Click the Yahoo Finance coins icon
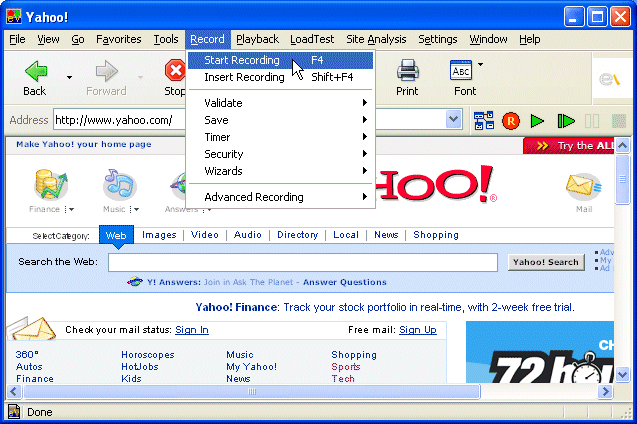 pos(51,185)
